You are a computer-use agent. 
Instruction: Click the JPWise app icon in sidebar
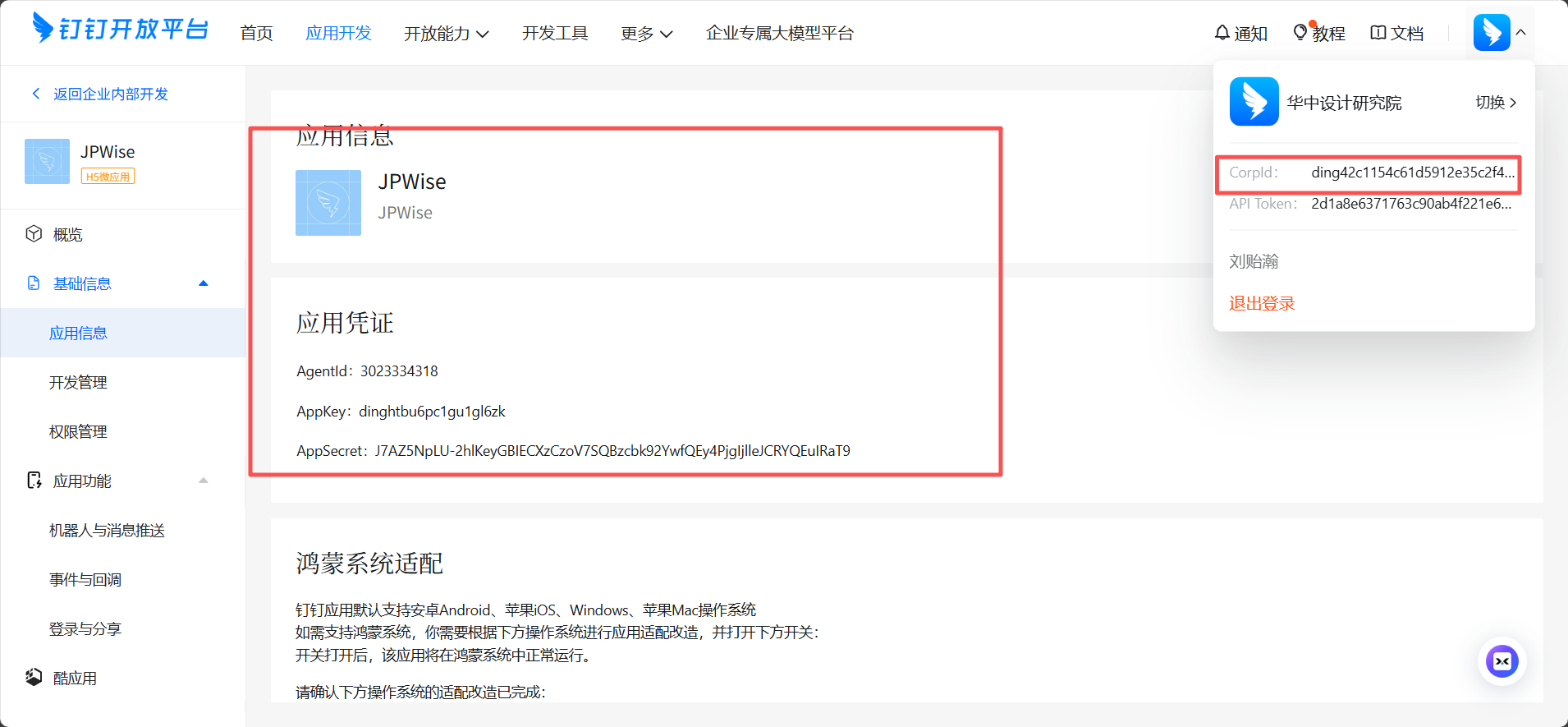(47, 161)
